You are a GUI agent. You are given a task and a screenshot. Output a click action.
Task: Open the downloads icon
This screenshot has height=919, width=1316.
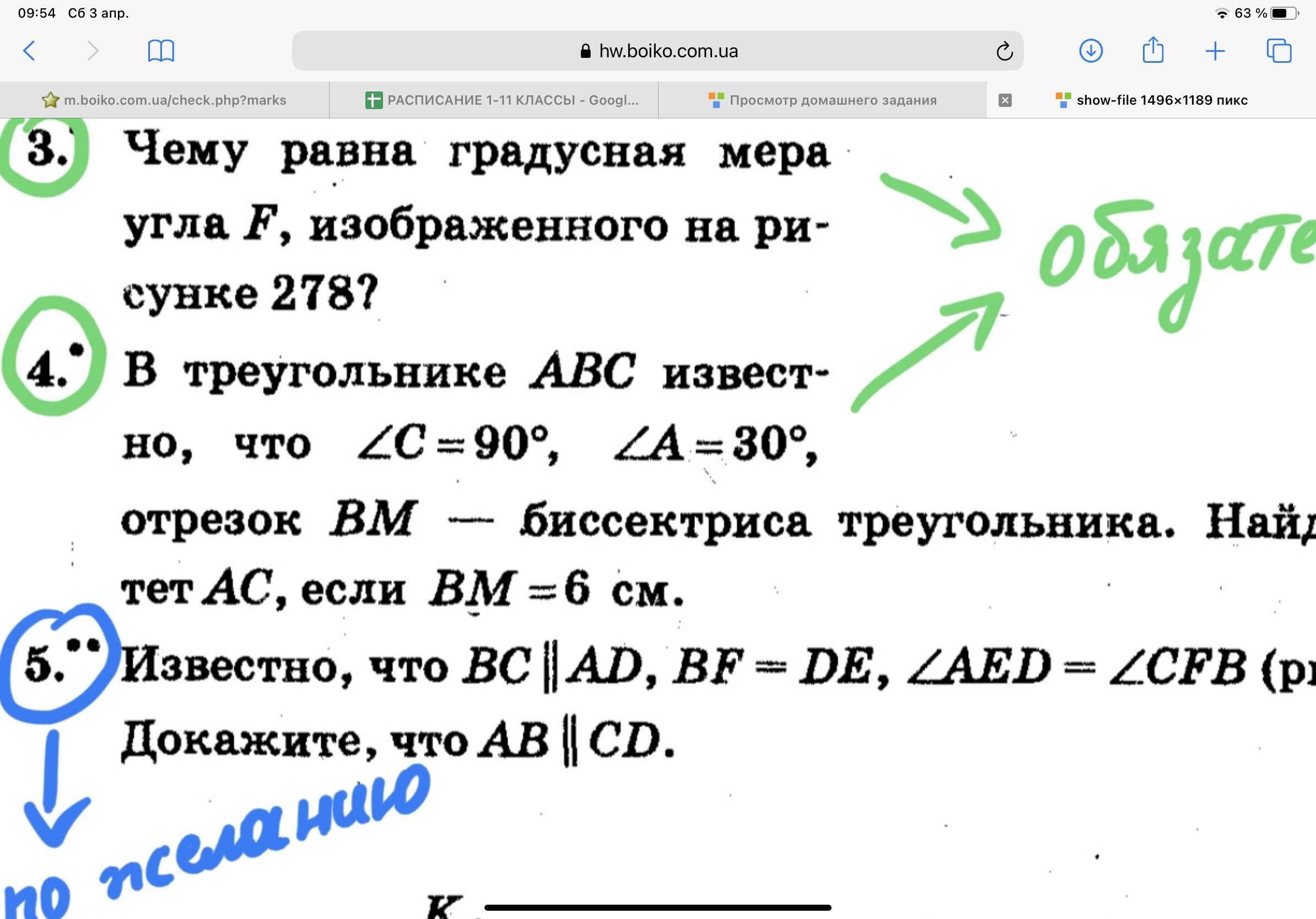tap(1091, 51)
